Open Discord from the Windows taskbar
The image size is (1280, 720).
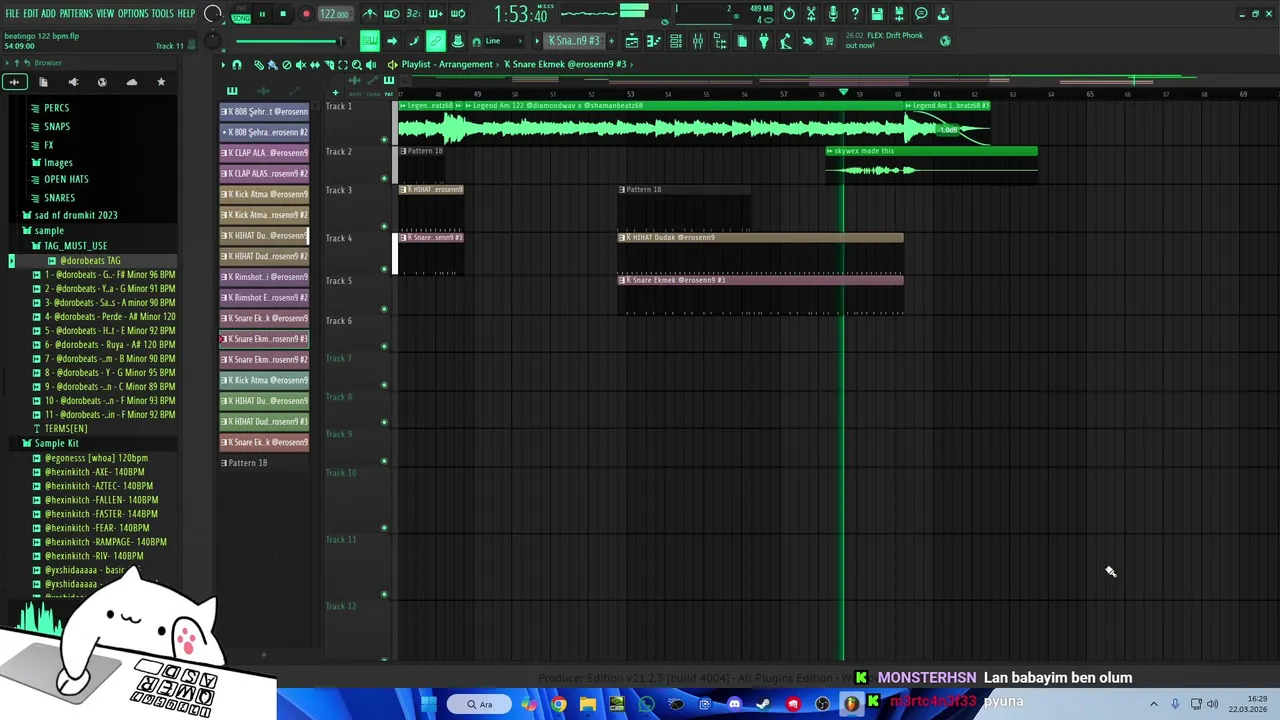(734, 704)
